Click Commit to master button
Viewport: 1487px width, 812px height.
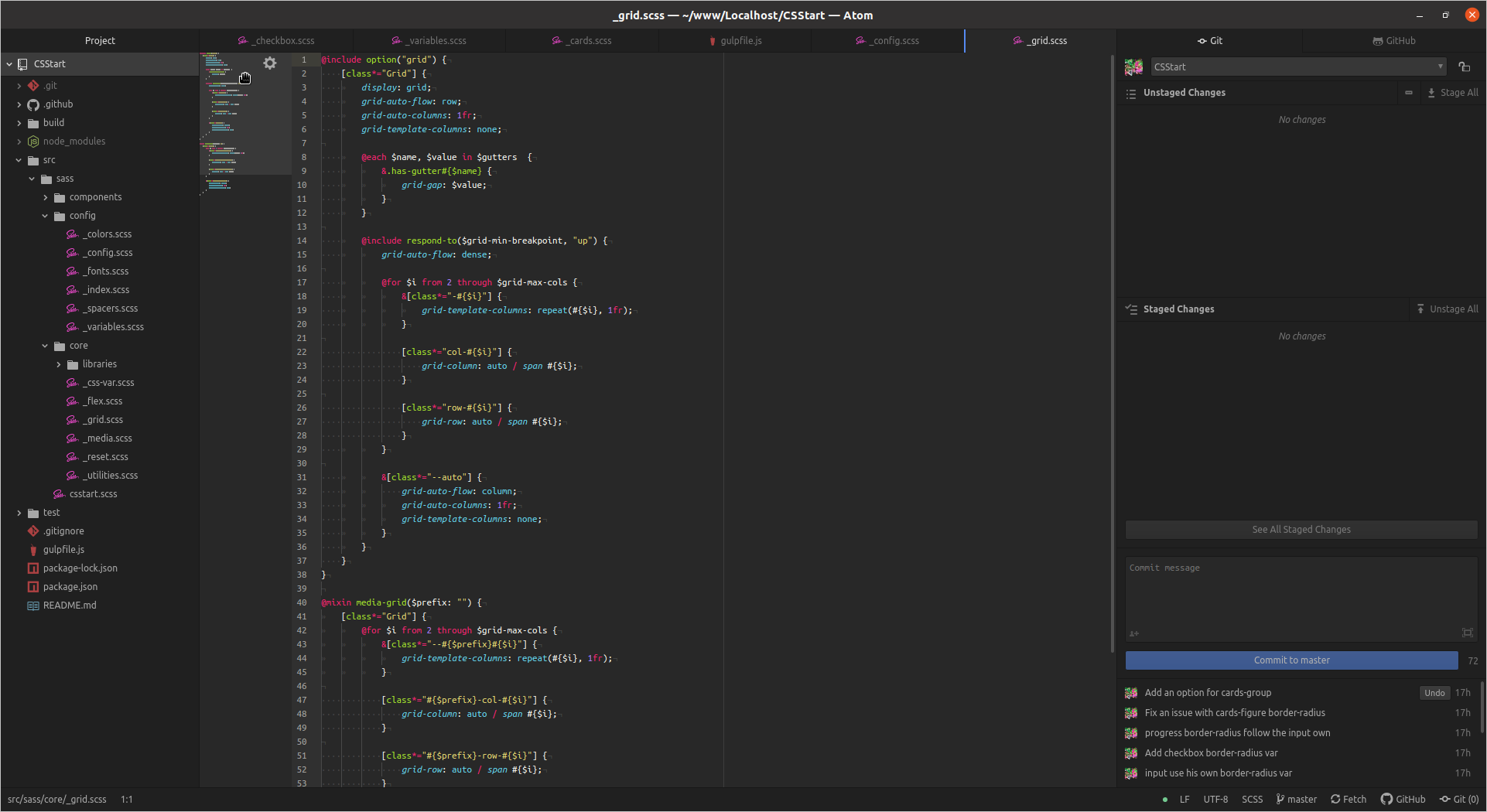pos(1292,660)
